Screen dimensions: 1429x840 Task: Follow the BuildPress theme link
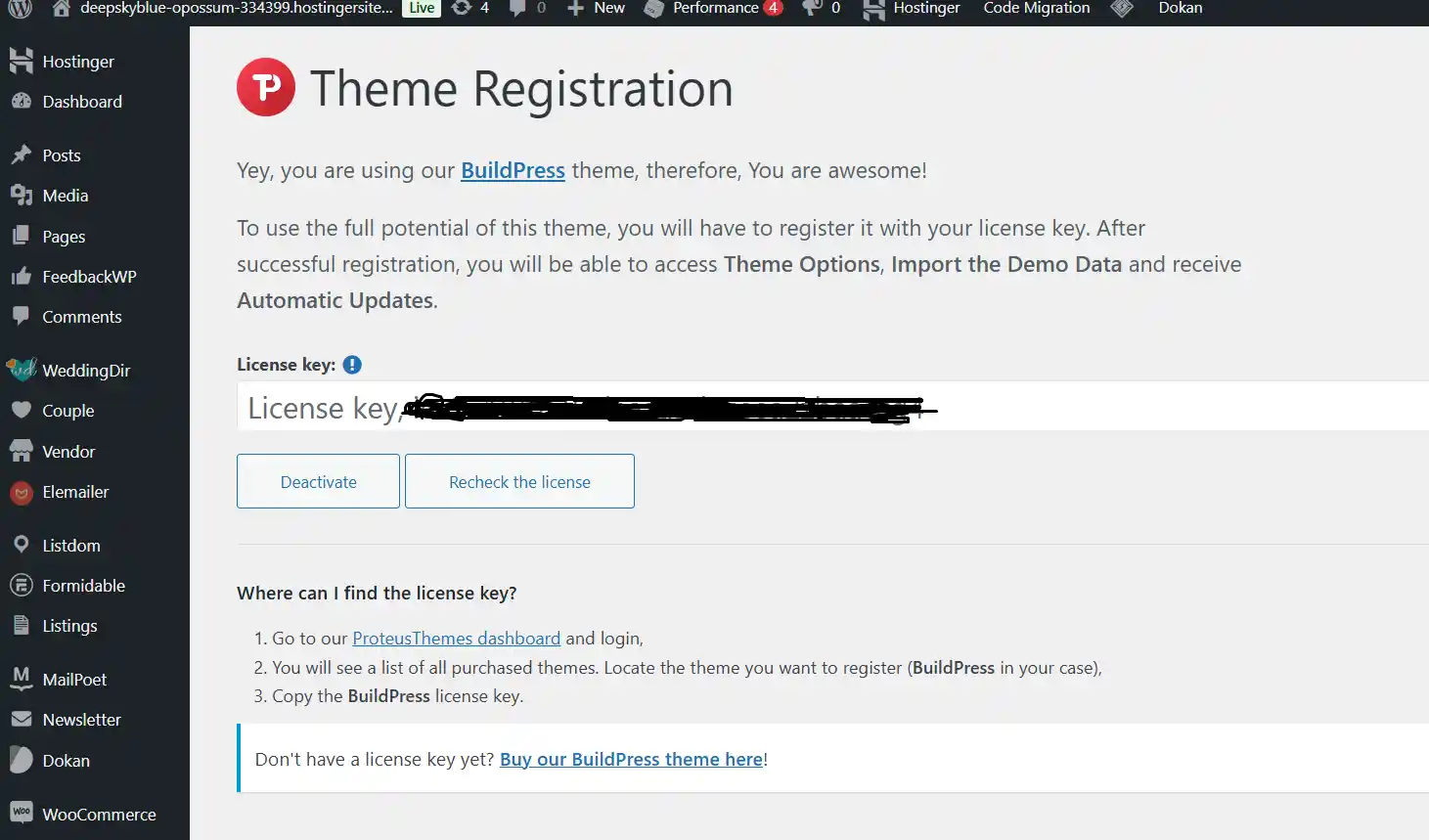coord(513,170)
